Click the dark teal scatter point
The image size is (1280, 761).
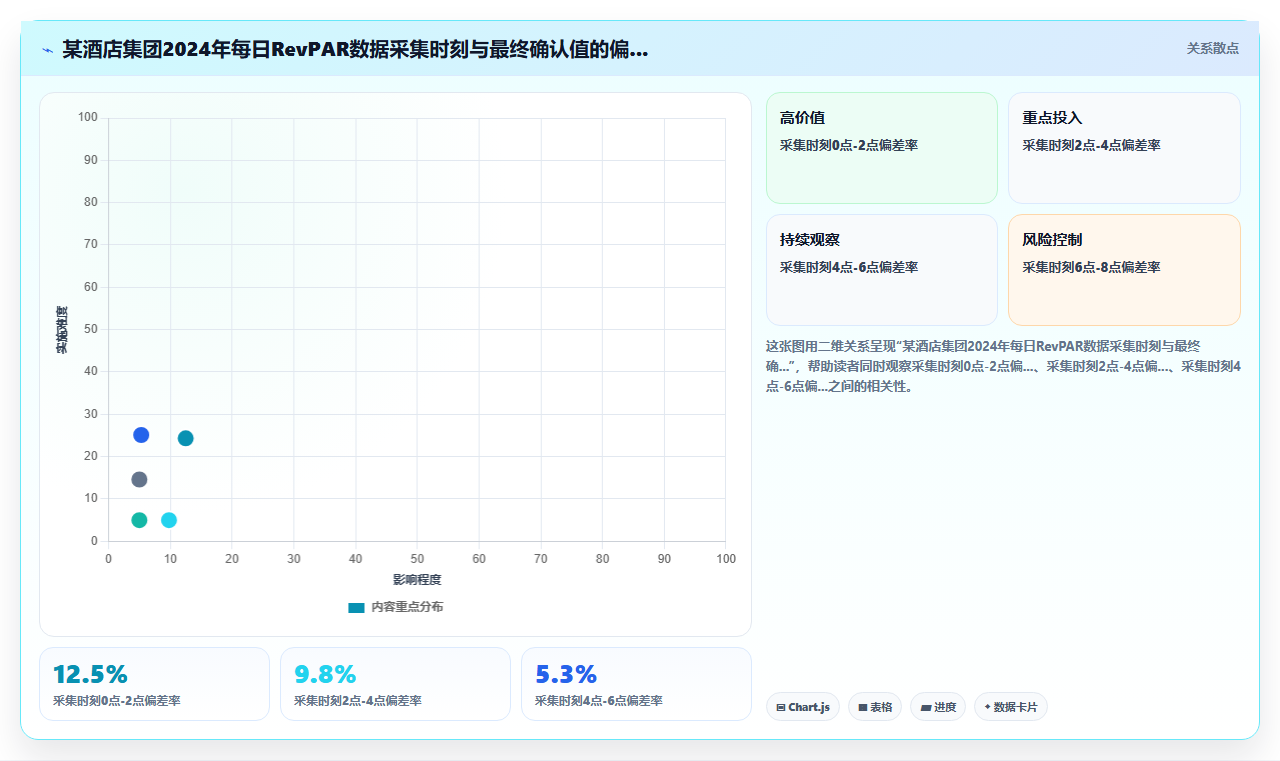pos(186,438)
